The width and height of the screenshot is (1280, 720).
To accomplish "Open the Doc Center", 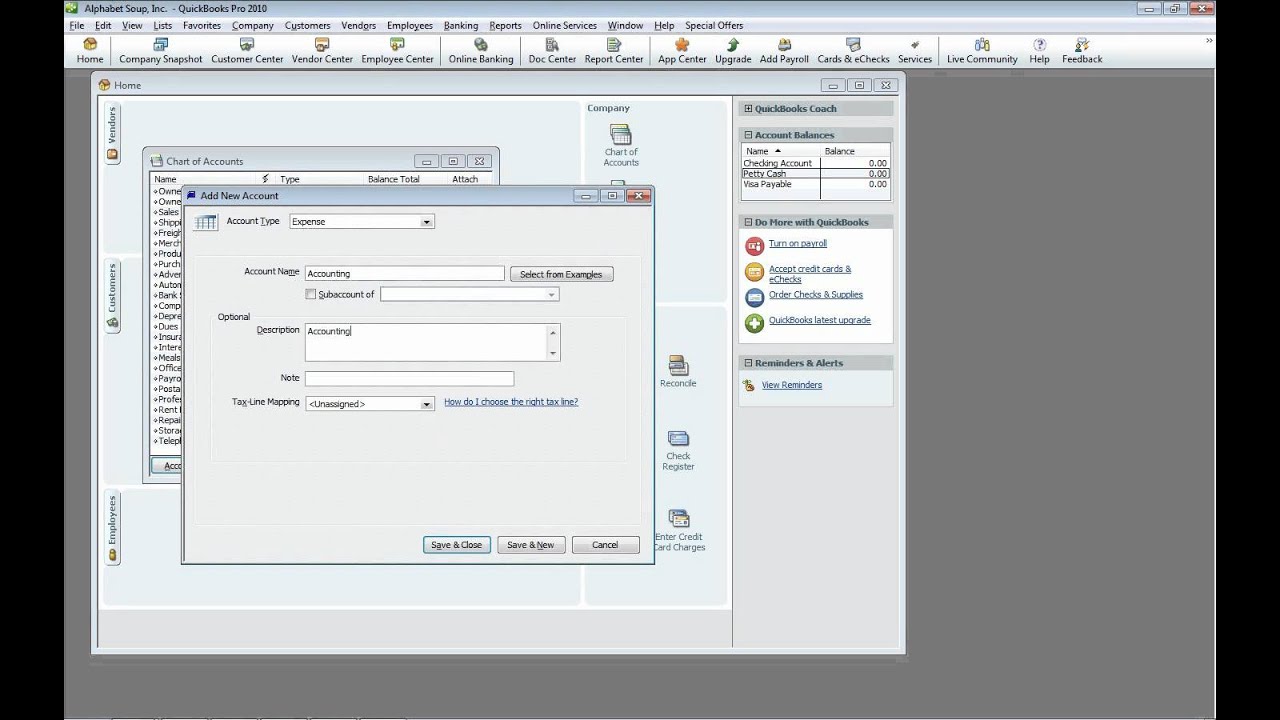I will click(x=552, y=51).
